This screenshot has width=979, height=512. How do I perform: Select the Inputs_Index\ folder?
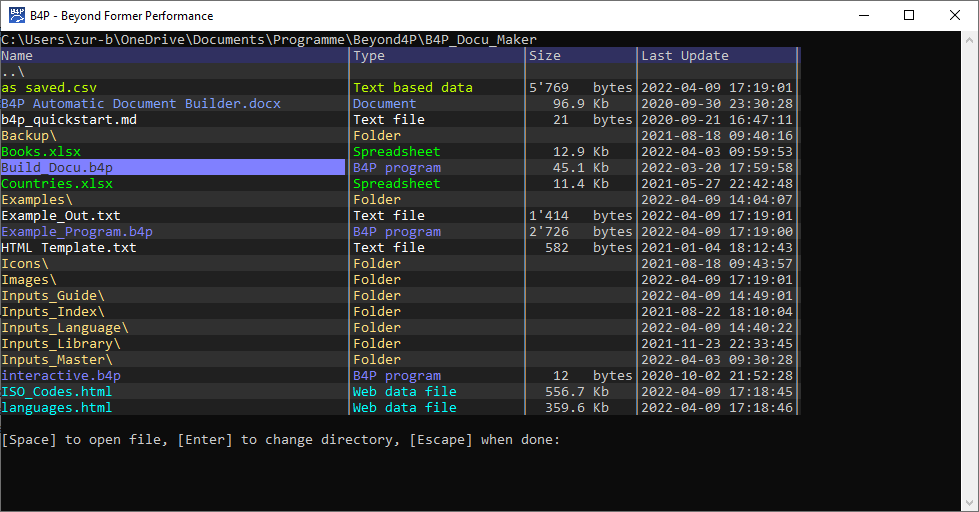[53, 312]
